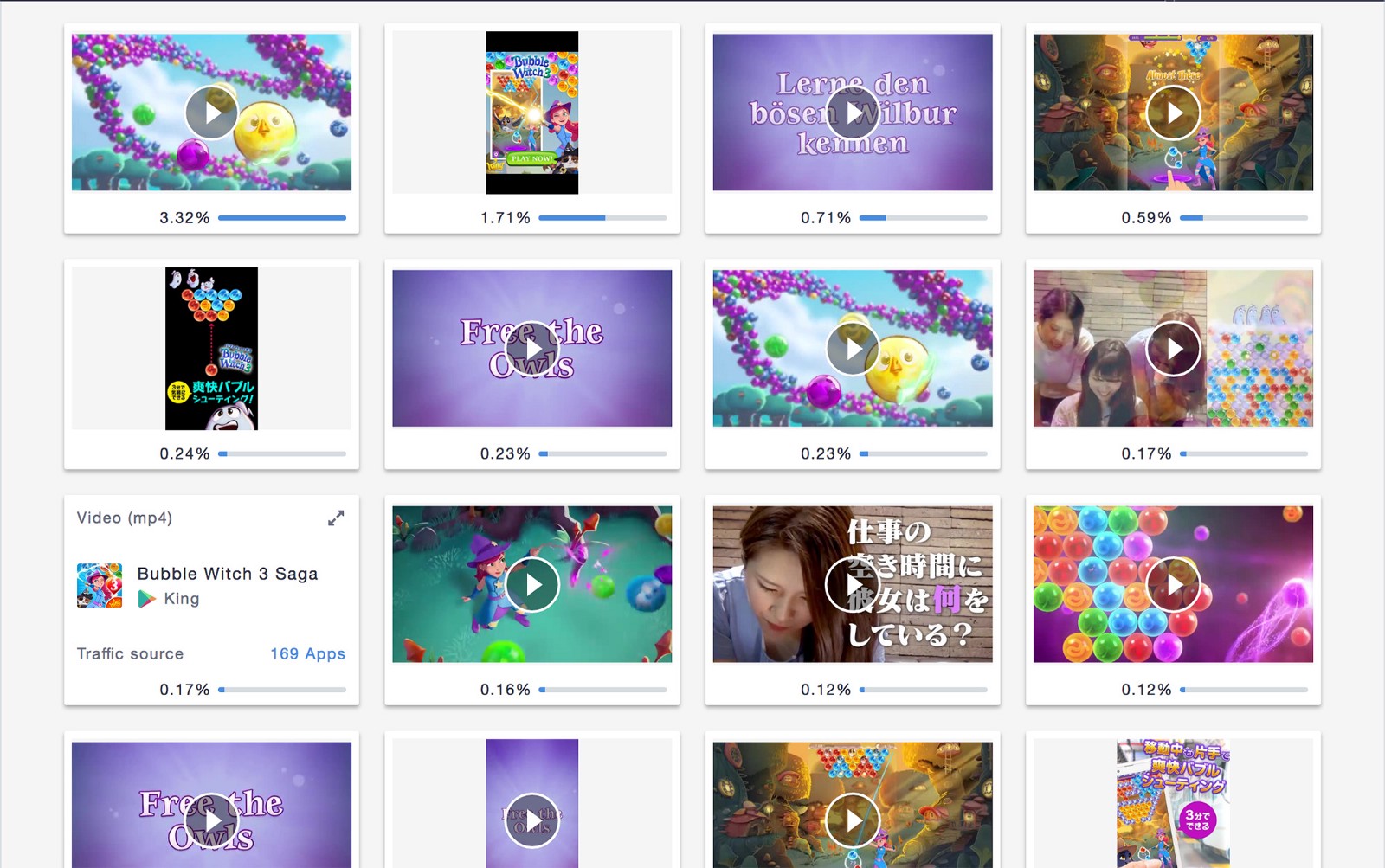This screenshot has height=868, width=1385.
Task: Play the 0.59% witch gameplay video
Action: pos(1173,113)
